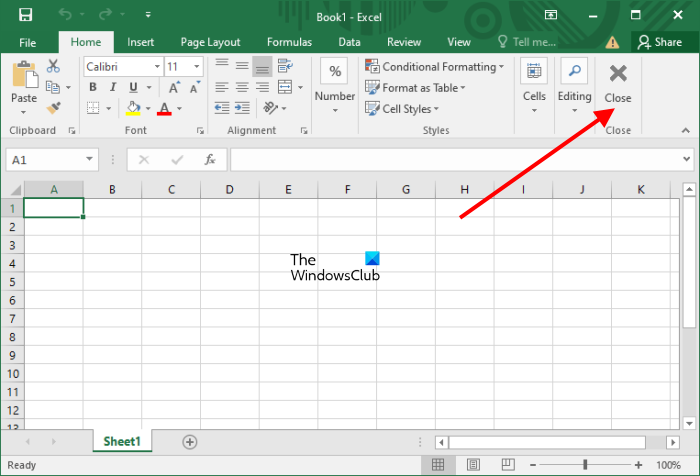Apply yellow Fill Color
The height and width of the screenshot is (476, 700).
point(133,108)
